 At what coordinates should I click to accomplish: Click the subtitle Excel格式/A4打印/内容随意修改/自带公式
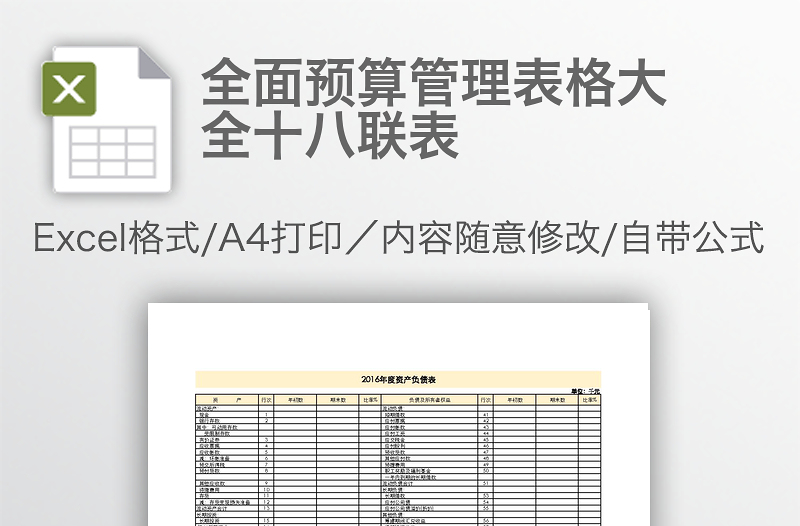398,238
